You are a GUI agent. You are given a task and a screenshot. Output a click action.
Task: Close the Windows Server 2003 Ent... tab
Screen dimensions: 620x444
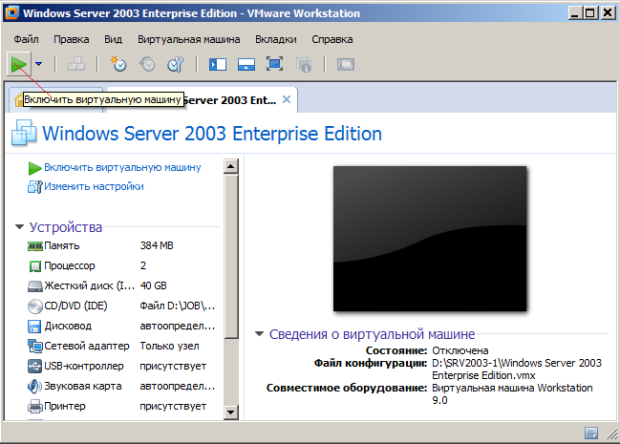[287, 100]
